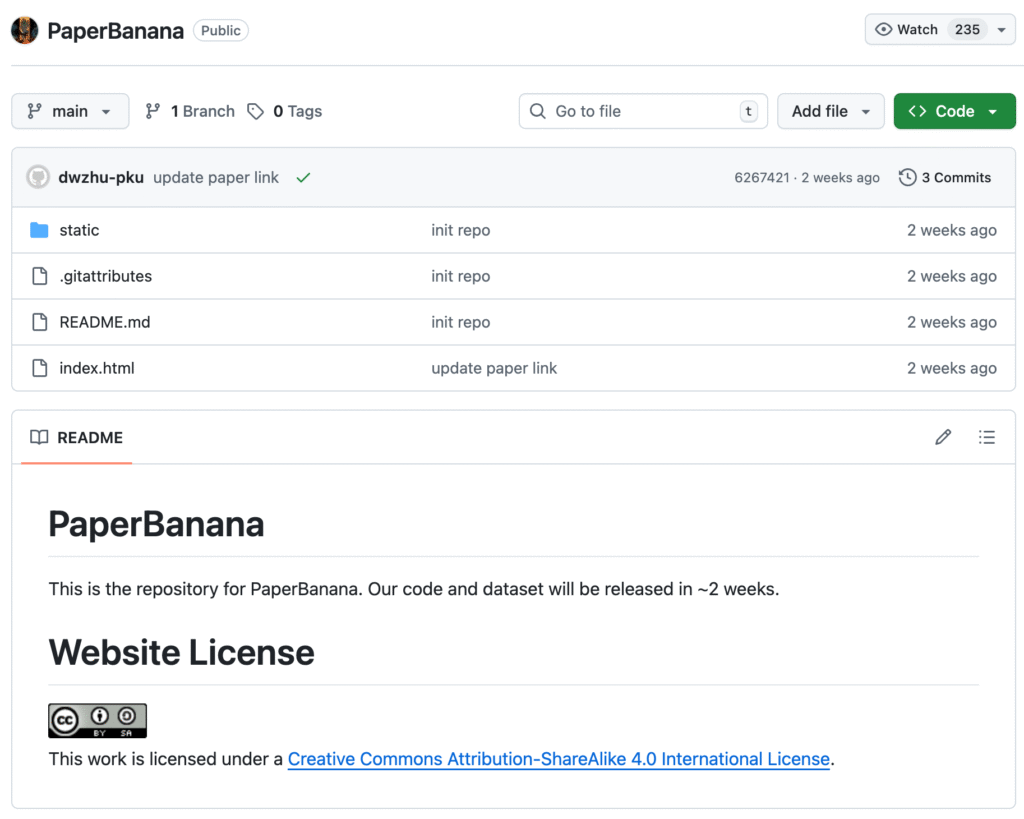1024x819 pixels.
Task: Open the commit hash 6267421
Action: 761,178
